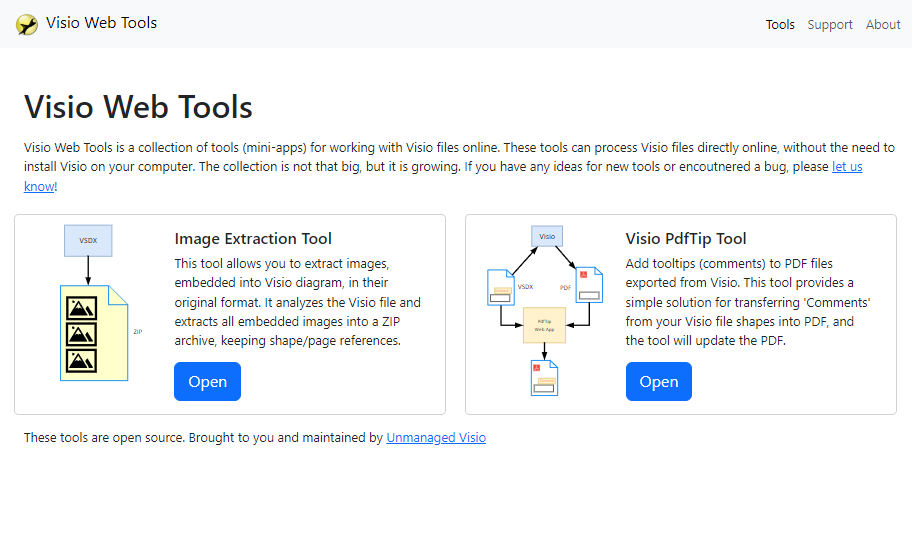The height and width of the screenshot is (536, 912).
Task: Click the middle picture in ZIP icon
Action: [x=81, y=334]
